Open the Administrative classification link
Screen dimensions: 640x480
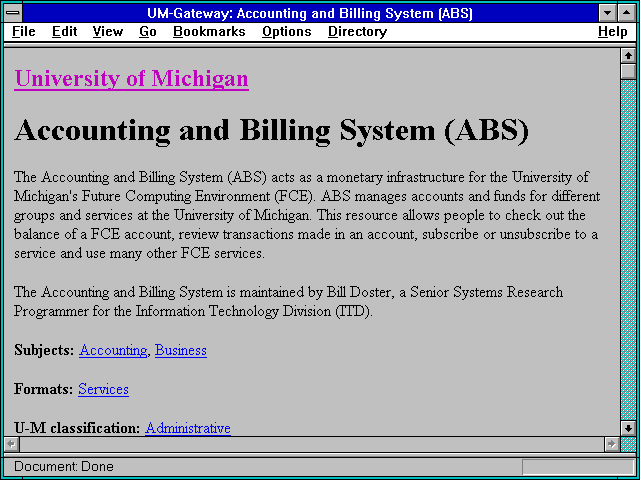point(188,428)
